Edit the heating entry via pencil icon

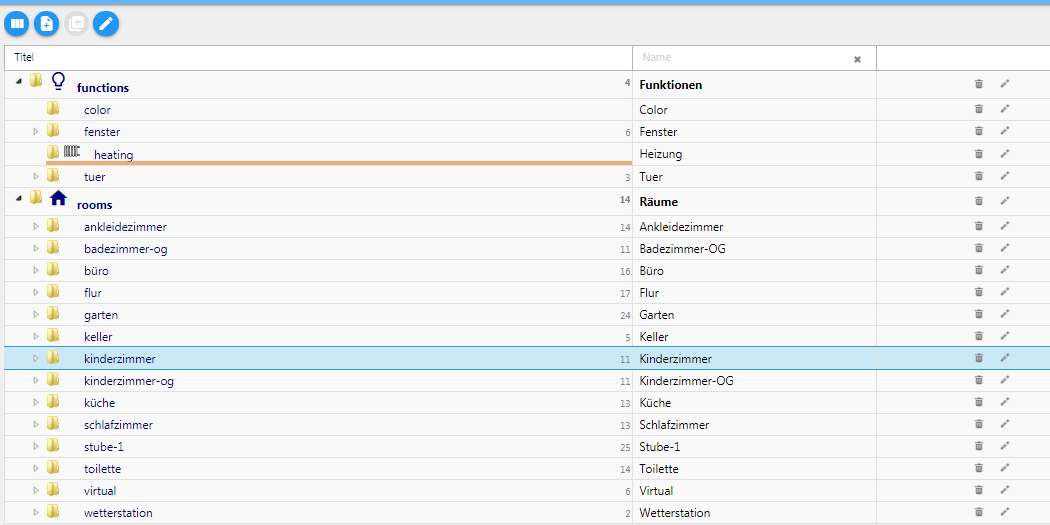coord(1005,154)
